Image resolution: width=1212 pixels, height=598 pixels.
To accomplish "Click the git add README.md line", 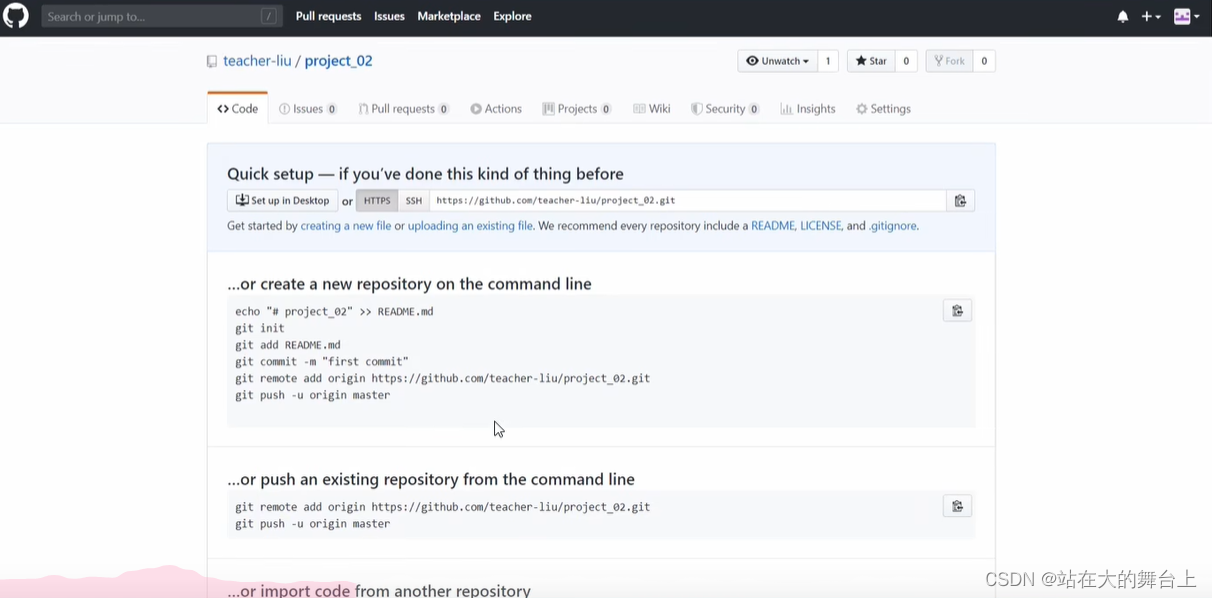I will tap(288, 345).
